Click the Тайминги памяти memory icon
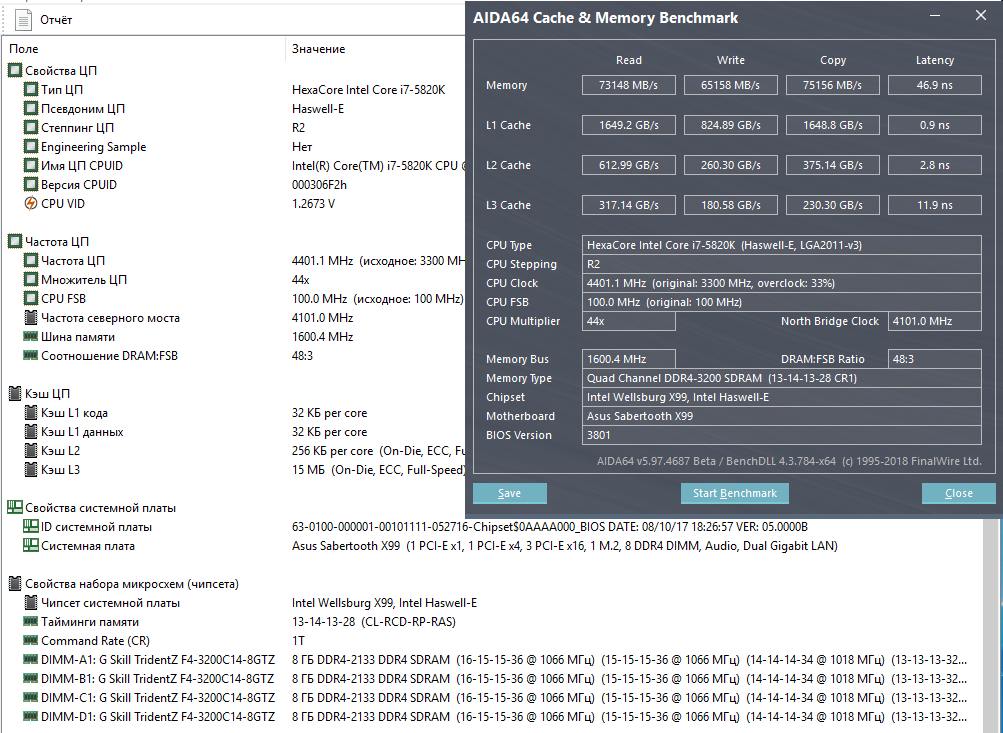 coord(31,622)
